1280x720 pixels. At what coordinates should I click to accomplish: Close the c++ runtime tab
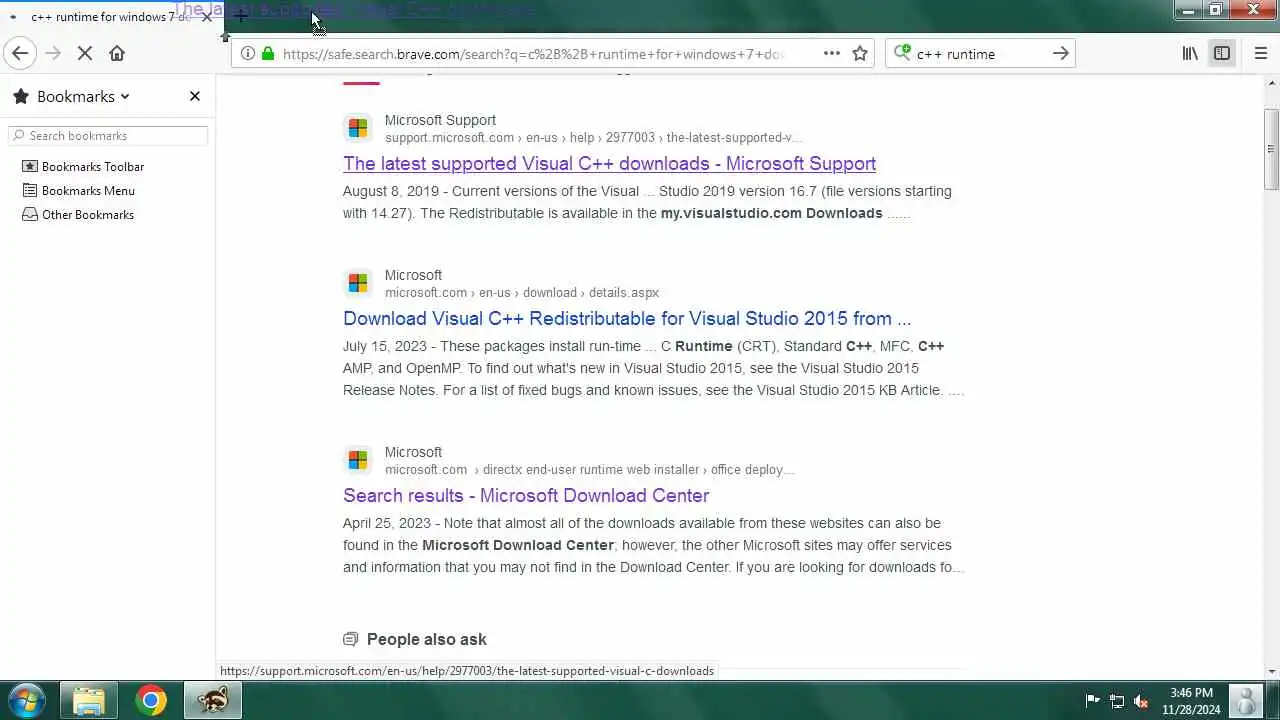(207, 17)
